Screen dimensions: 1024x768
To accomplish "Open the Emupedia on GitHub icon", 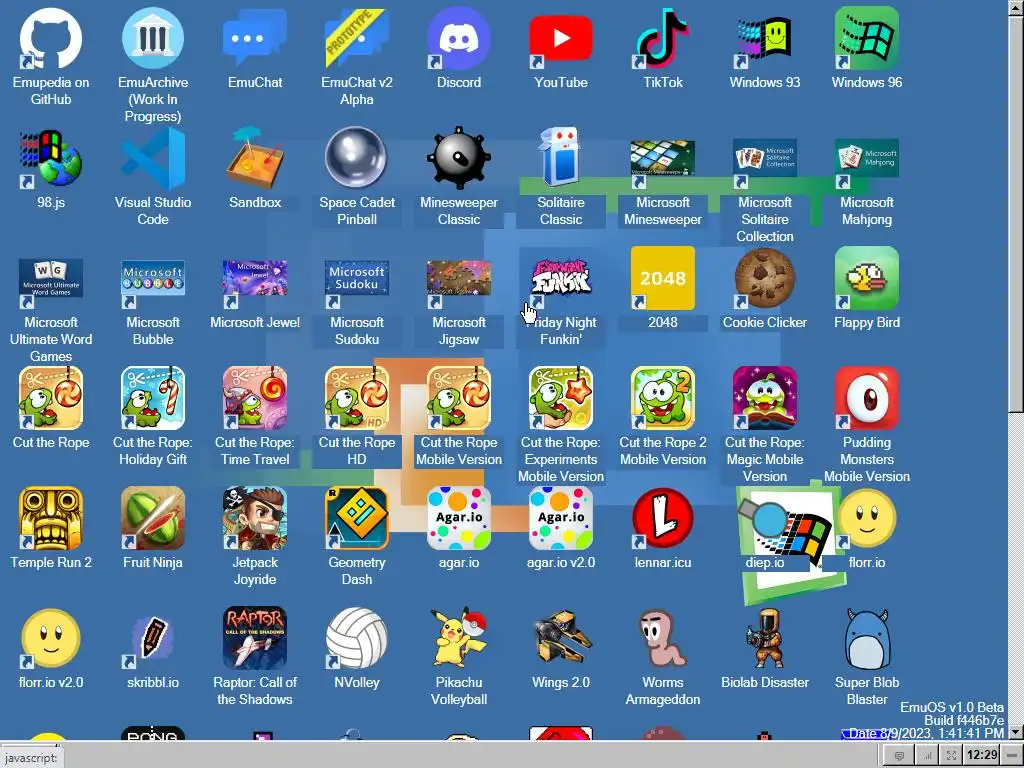I will [51, 38].
